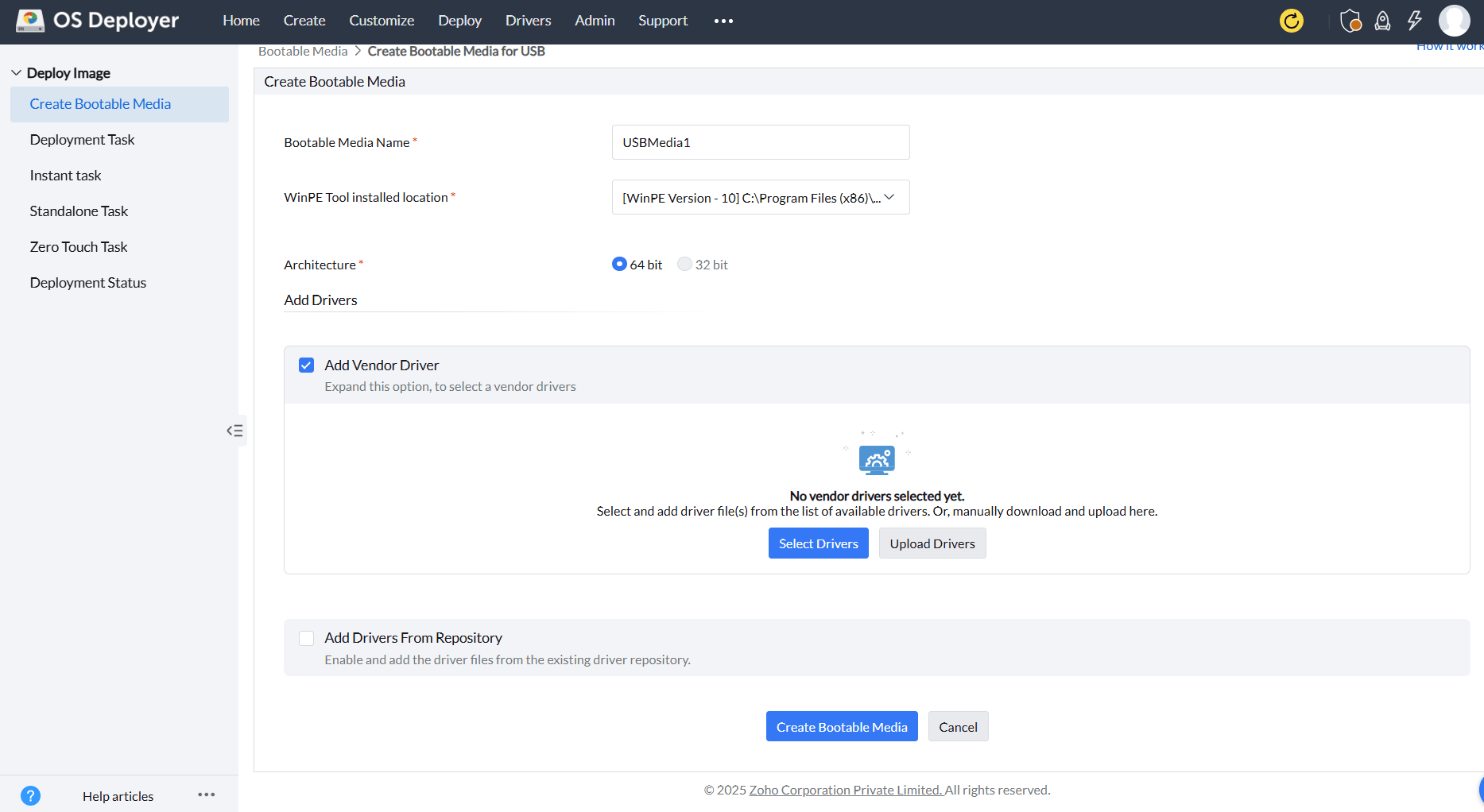The width and height of the screenshot is (1484, 812).
Task: Click the Bootable Media Name input field
Action: tap(759, 142)
